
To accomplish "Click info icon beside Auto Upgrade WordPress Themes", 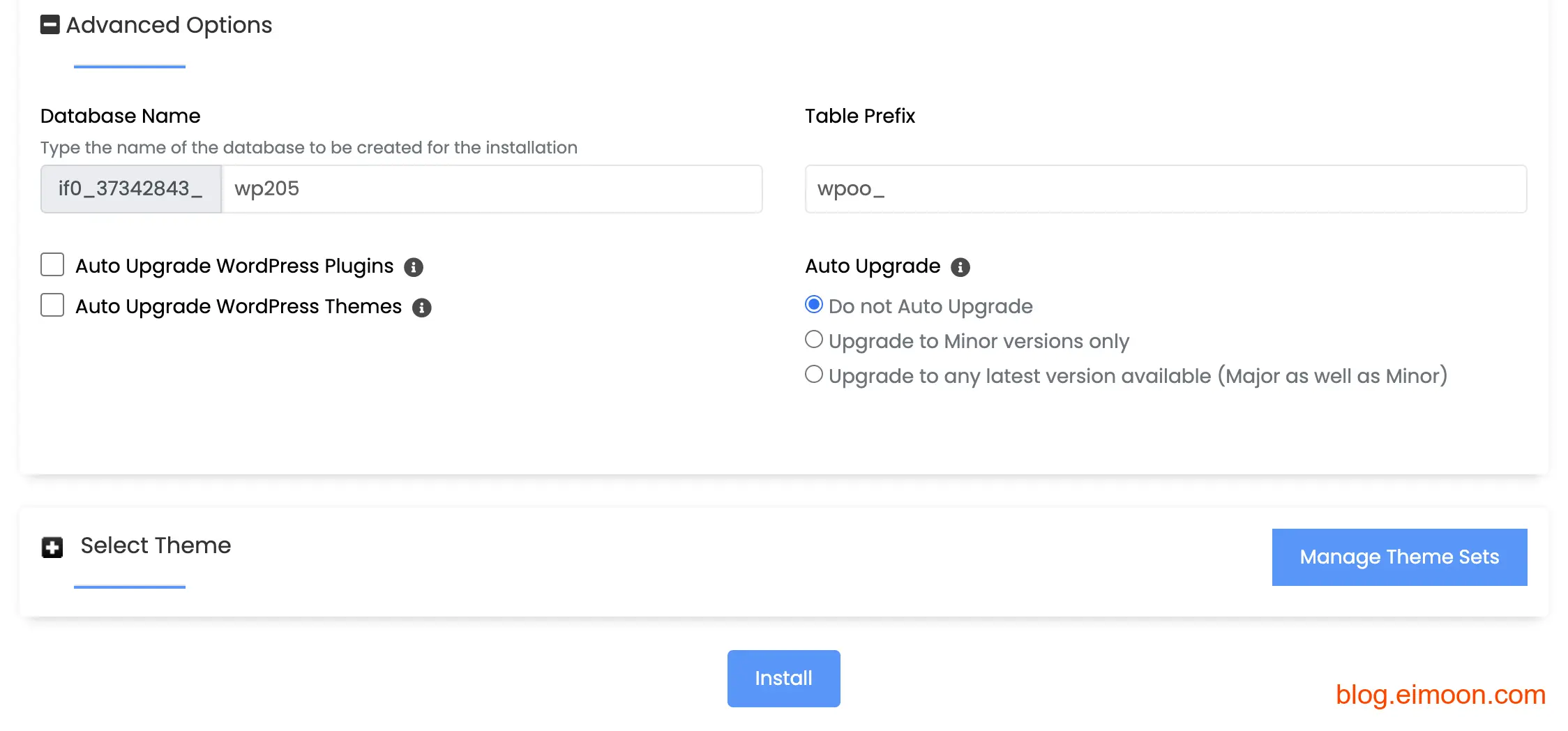I will [x=422, y=308].
